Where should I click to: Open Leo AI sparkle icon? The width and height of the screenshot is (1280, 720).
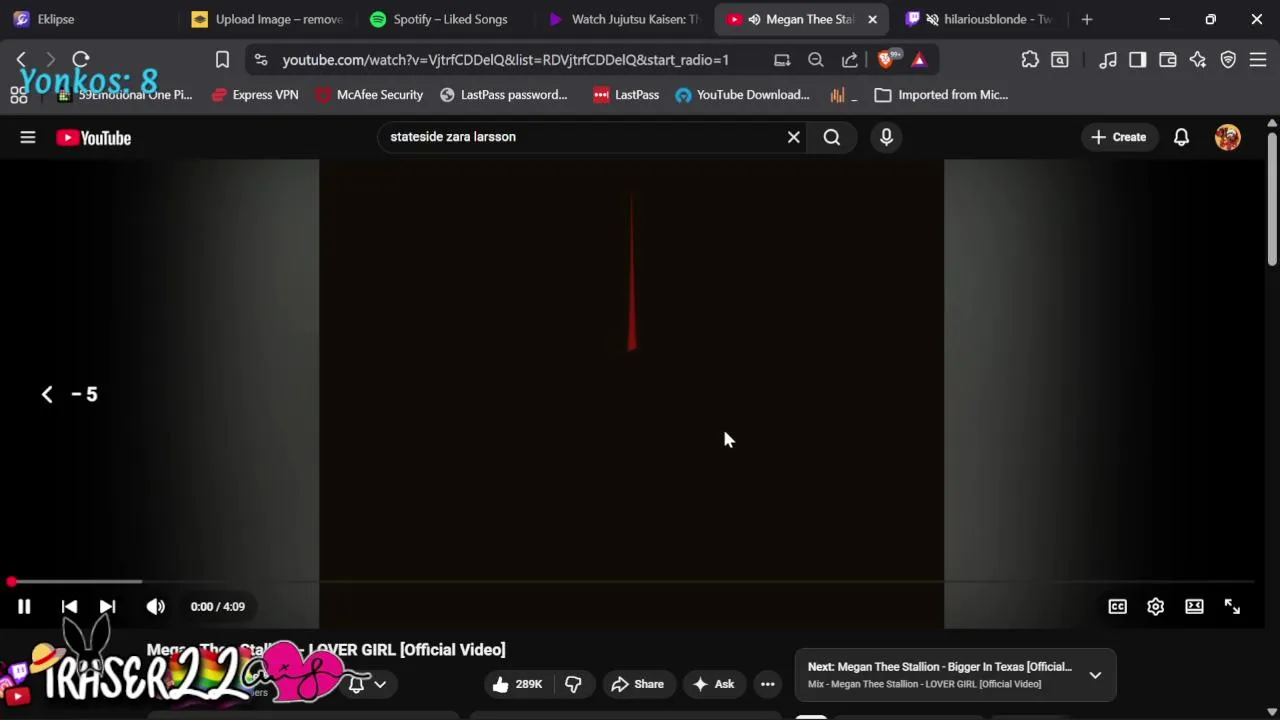coord(1198,60)
